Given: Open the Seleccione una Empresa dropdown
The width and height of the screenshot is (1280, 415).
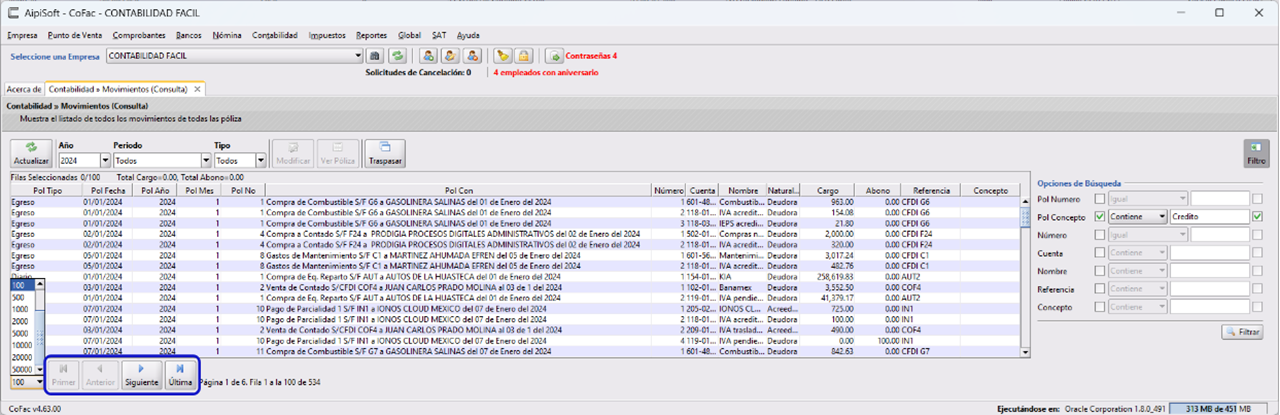Looking at the screenshot, I should click(357, 56).
